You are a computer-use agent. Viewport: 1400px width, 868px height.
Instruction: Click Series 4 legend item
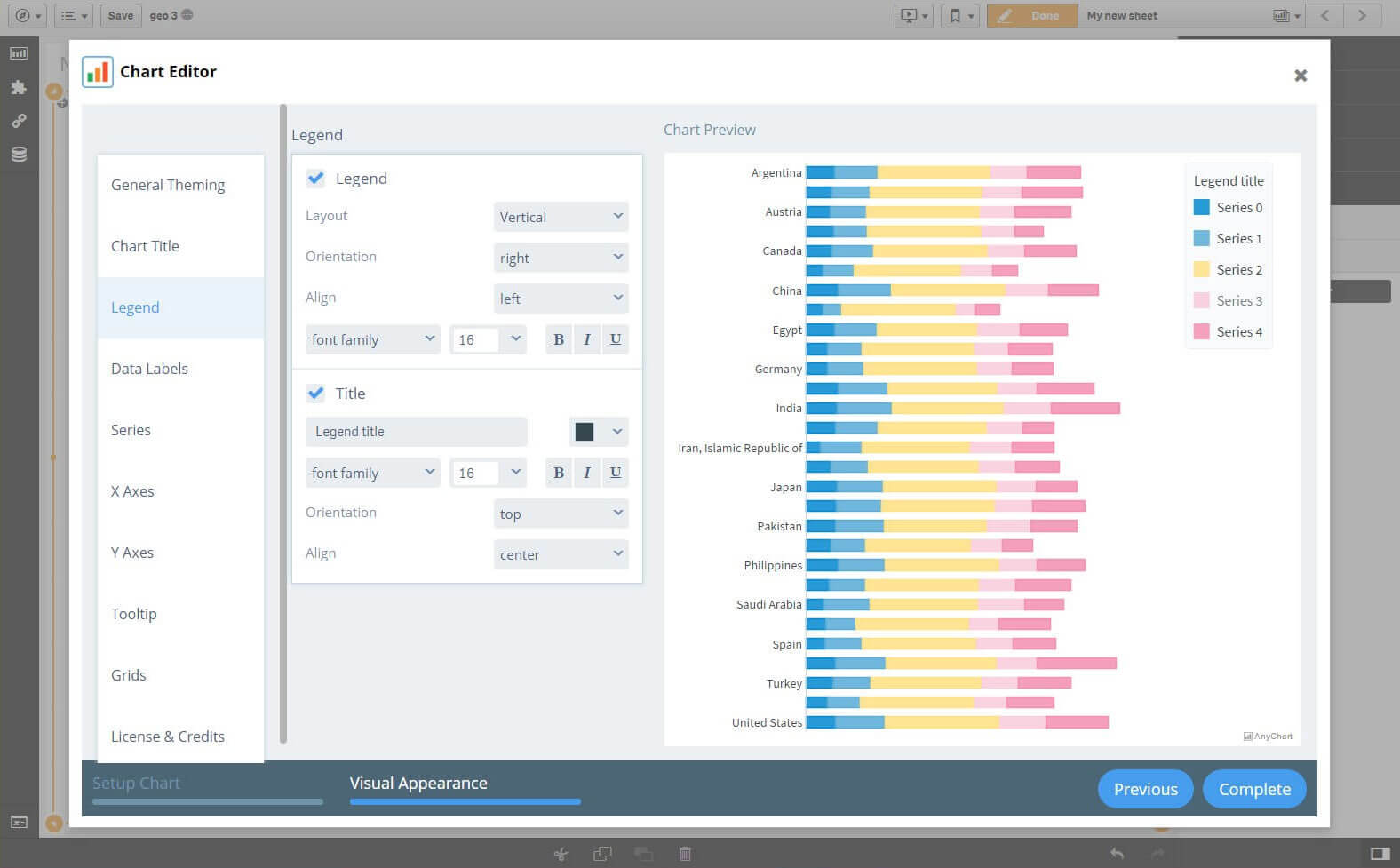1228,331
